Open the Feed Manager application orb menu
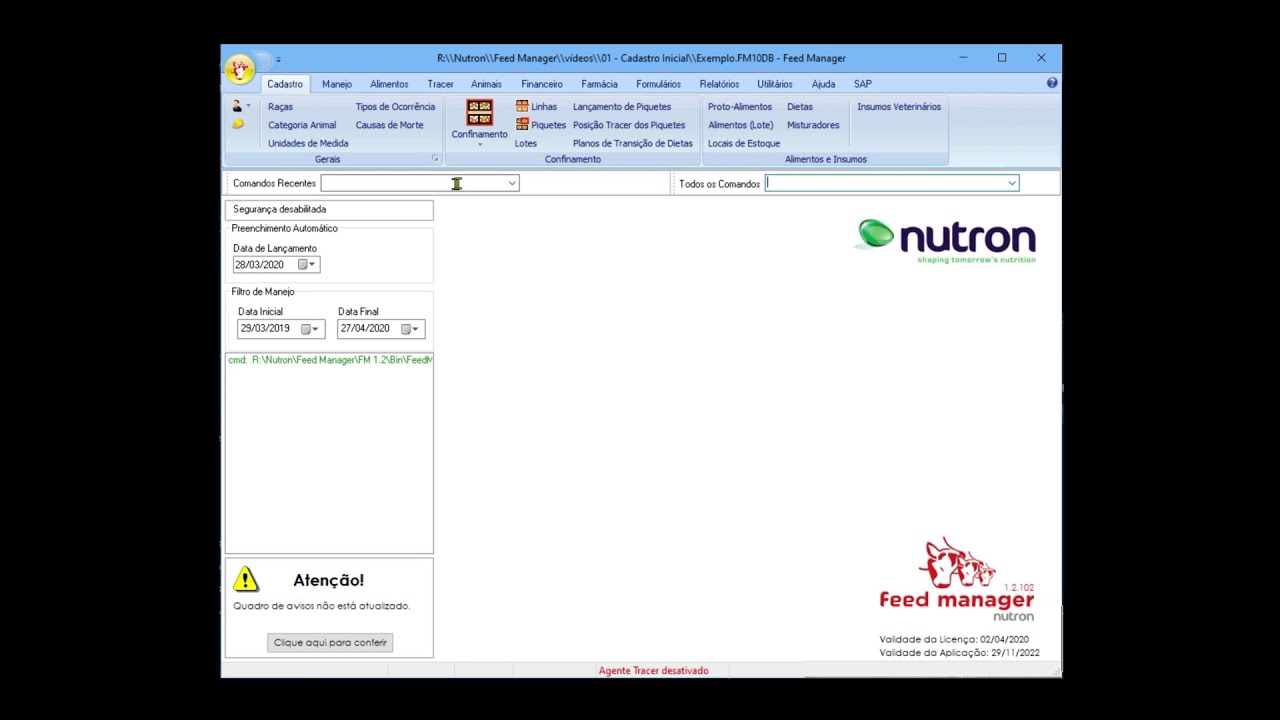Image resolution: width=1280 pixels, height=720 pixels. [239, 69]
